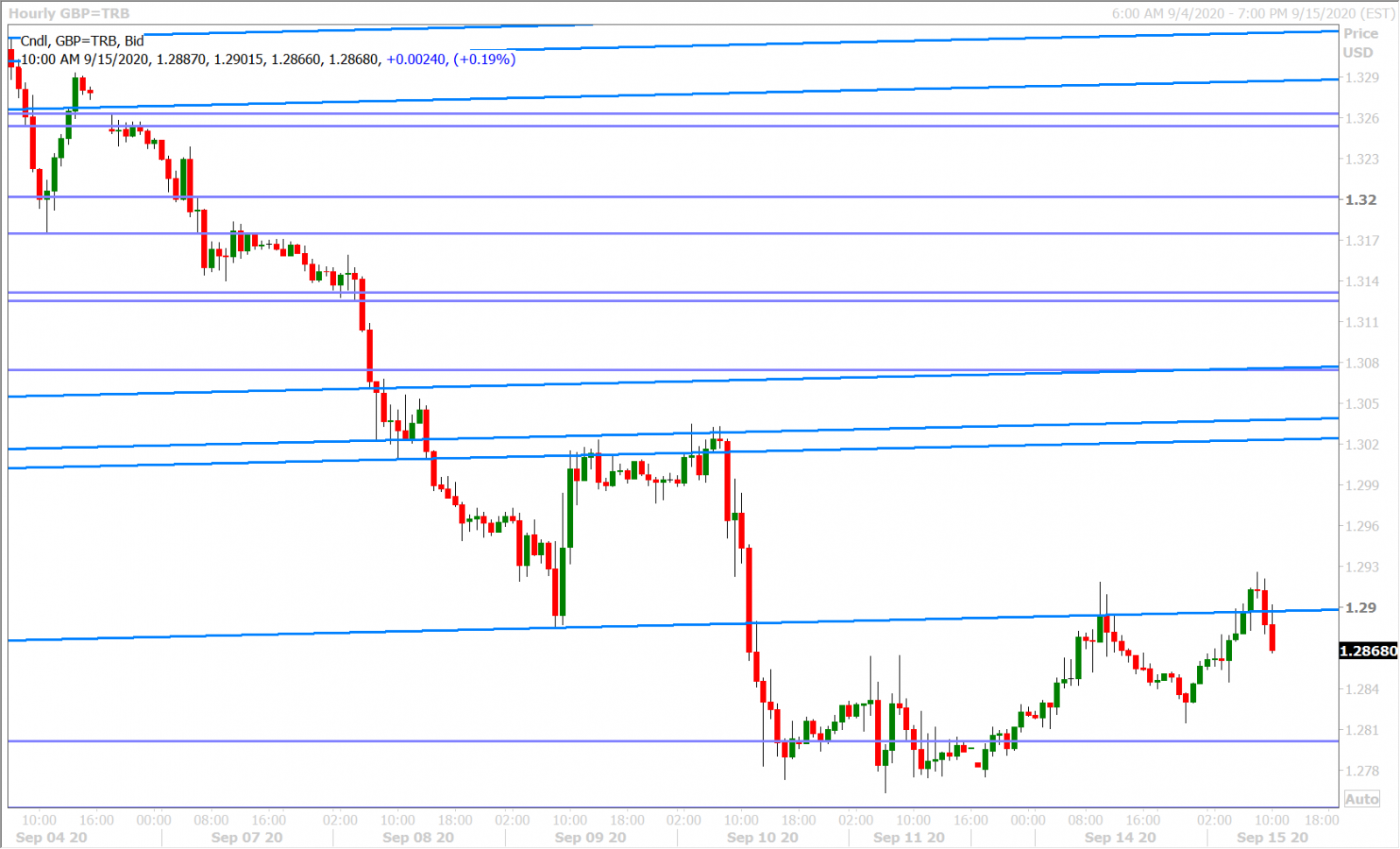
Task: Click the bold 1.32 price axis label
Action: pos(1361,200)
